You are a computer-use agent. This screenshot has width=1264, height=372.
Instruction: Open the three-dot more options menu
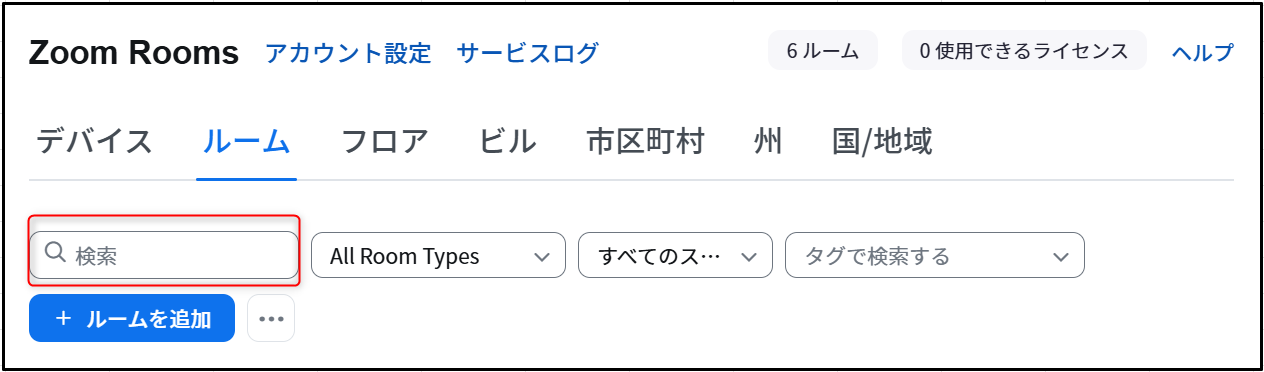click(x=271, y=318)
